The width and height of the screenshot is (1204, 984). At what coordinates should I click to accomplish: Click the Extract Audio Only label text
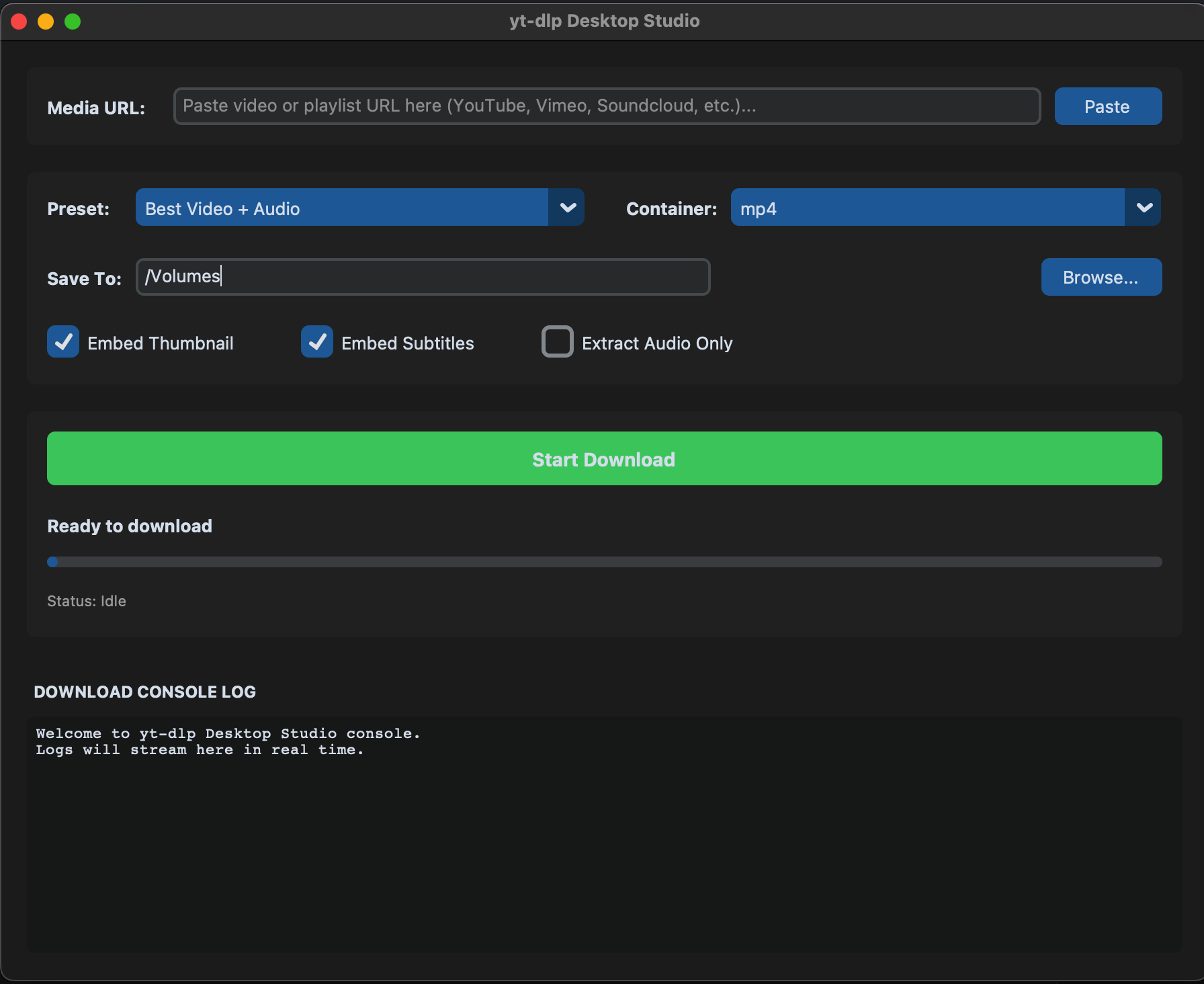pos(657,343)
